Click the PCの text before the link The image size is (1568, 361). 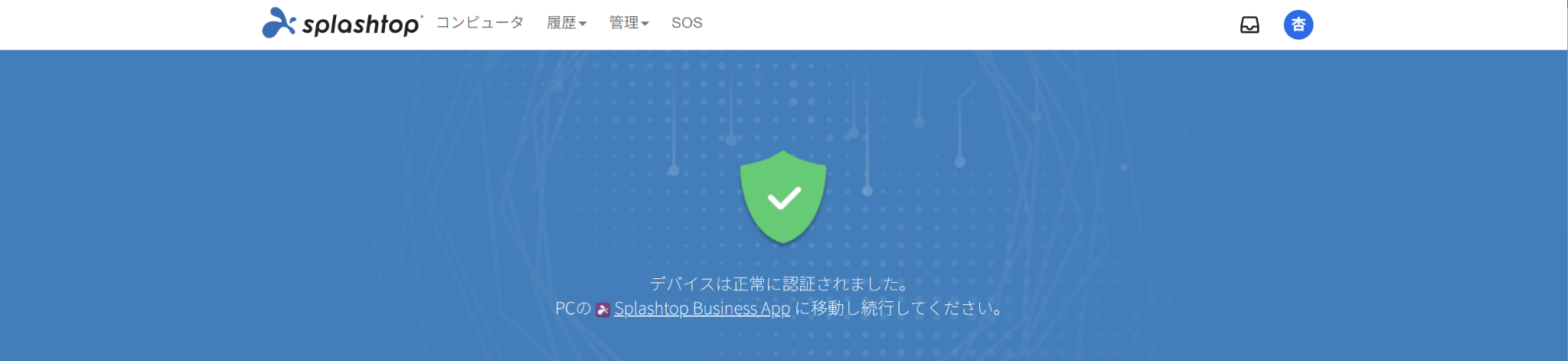(x=573, y=308)
